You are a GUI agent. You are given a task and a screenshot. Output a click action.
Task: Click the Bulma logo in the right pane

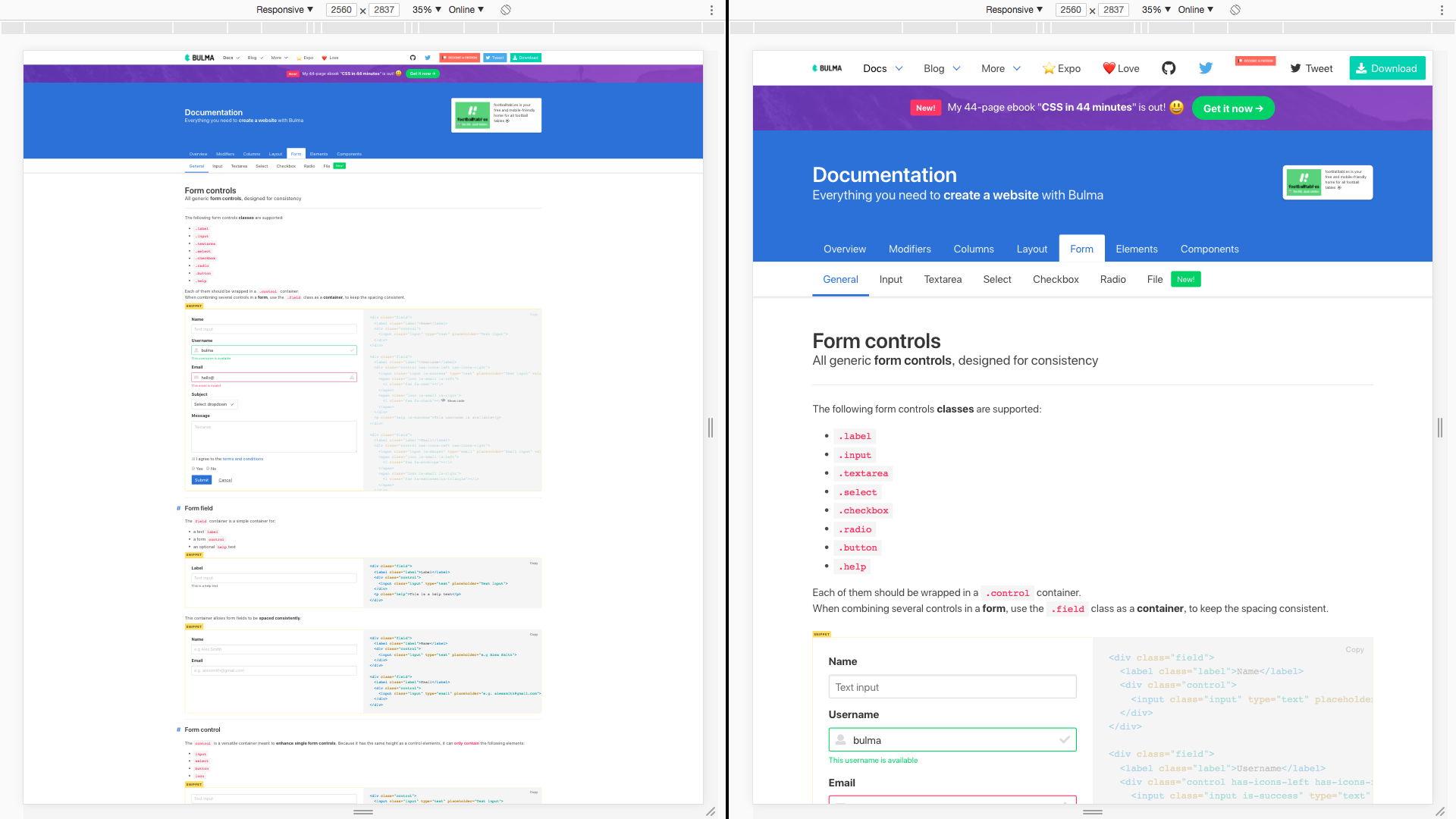(827, 68)
